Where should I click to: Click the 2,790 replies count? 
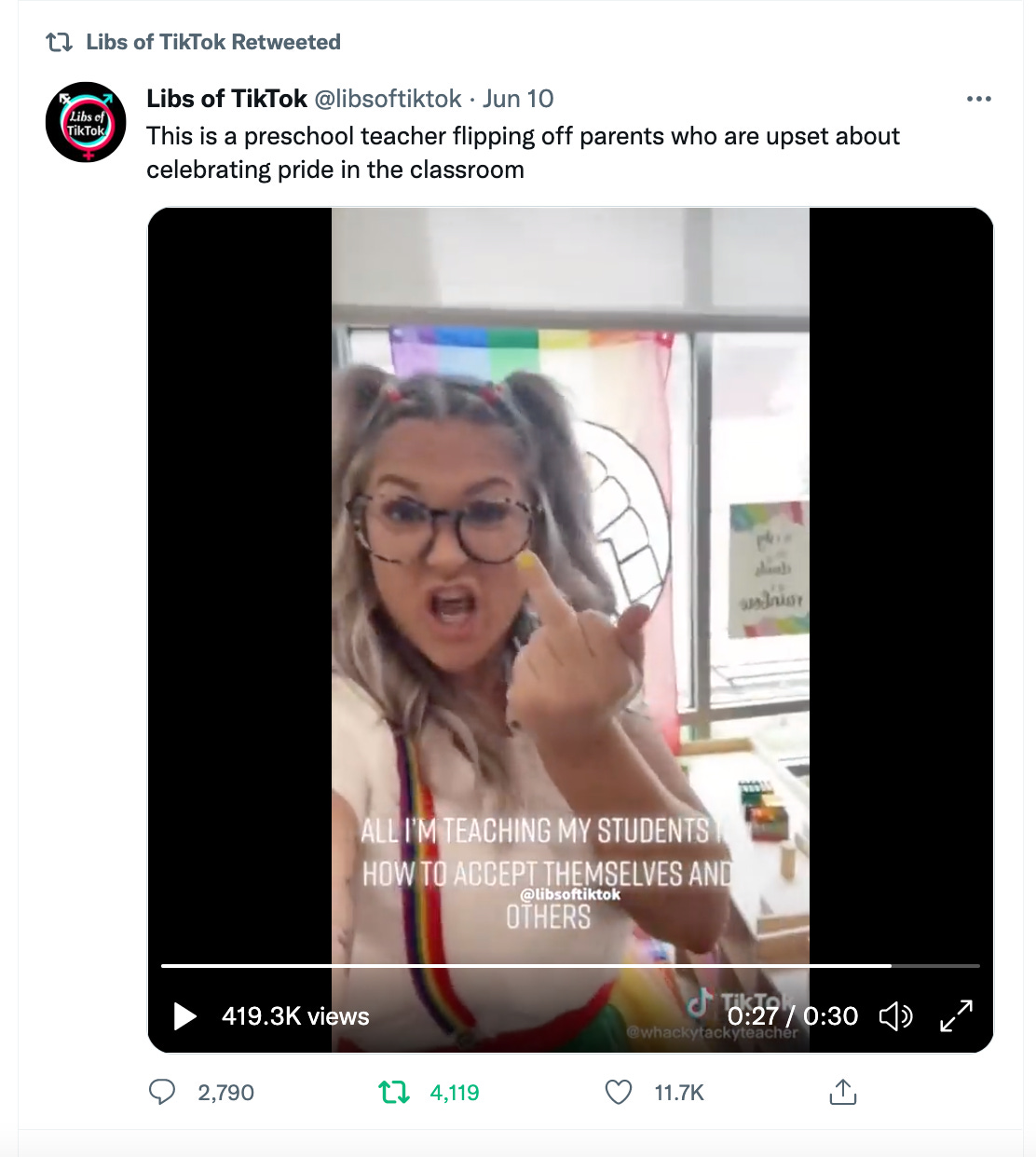pos(225,1093)
